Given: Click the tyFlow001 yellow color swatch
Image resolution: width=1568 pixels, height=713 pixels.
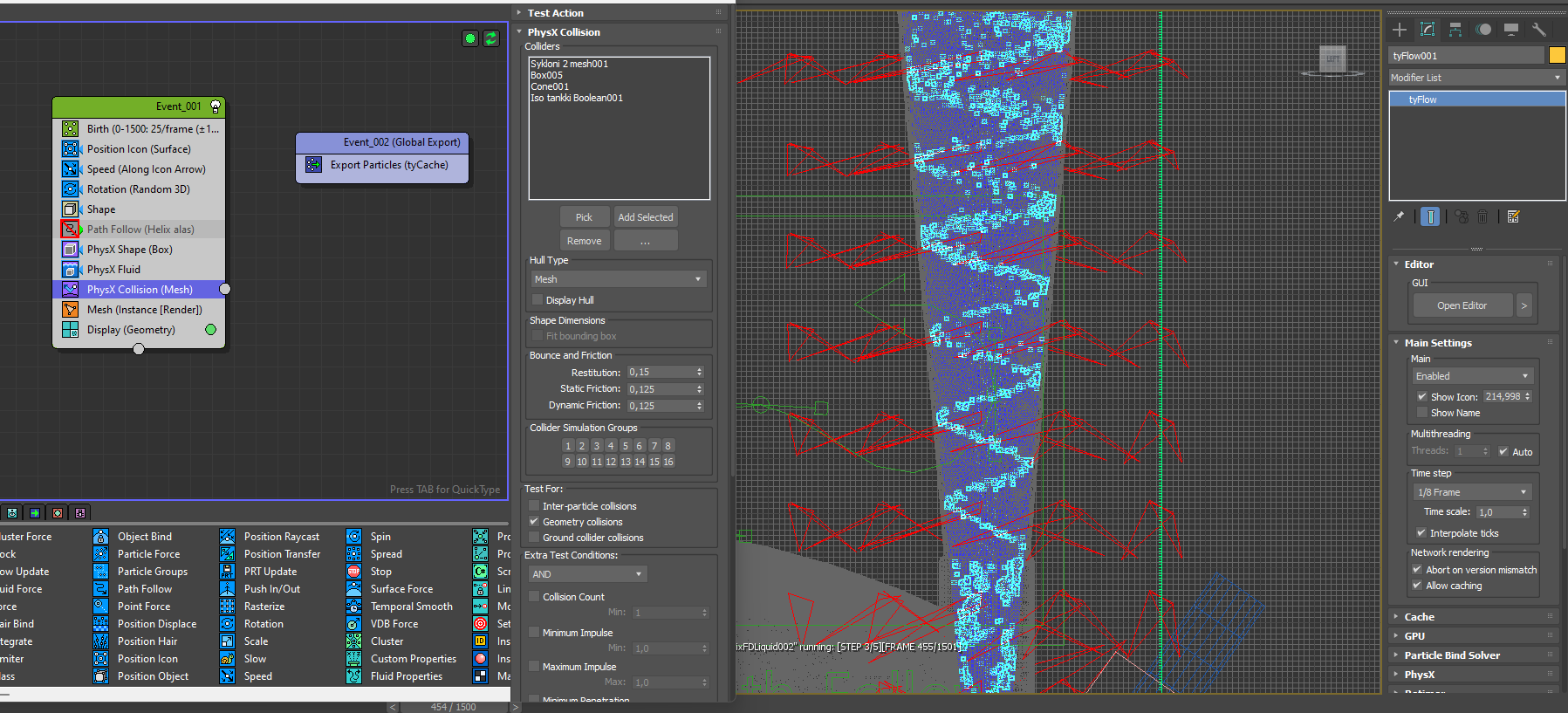Looking at the screenshot, I should pos(1557,55).
